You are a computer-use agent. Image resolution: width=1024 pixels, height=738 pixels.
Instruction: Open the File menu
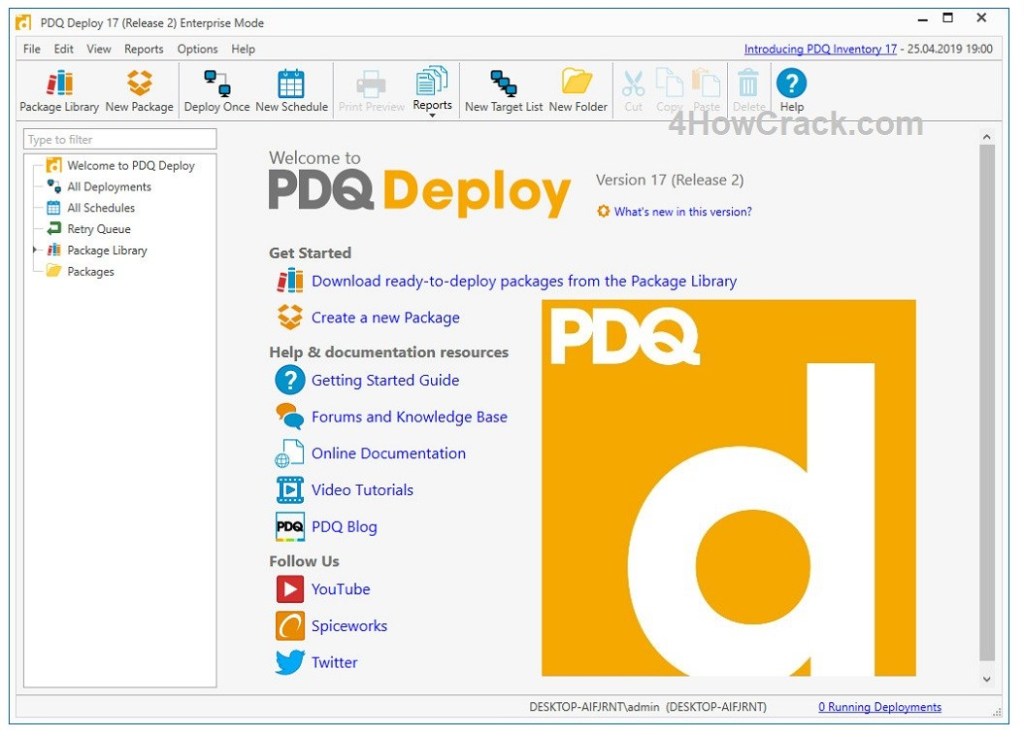31,49
